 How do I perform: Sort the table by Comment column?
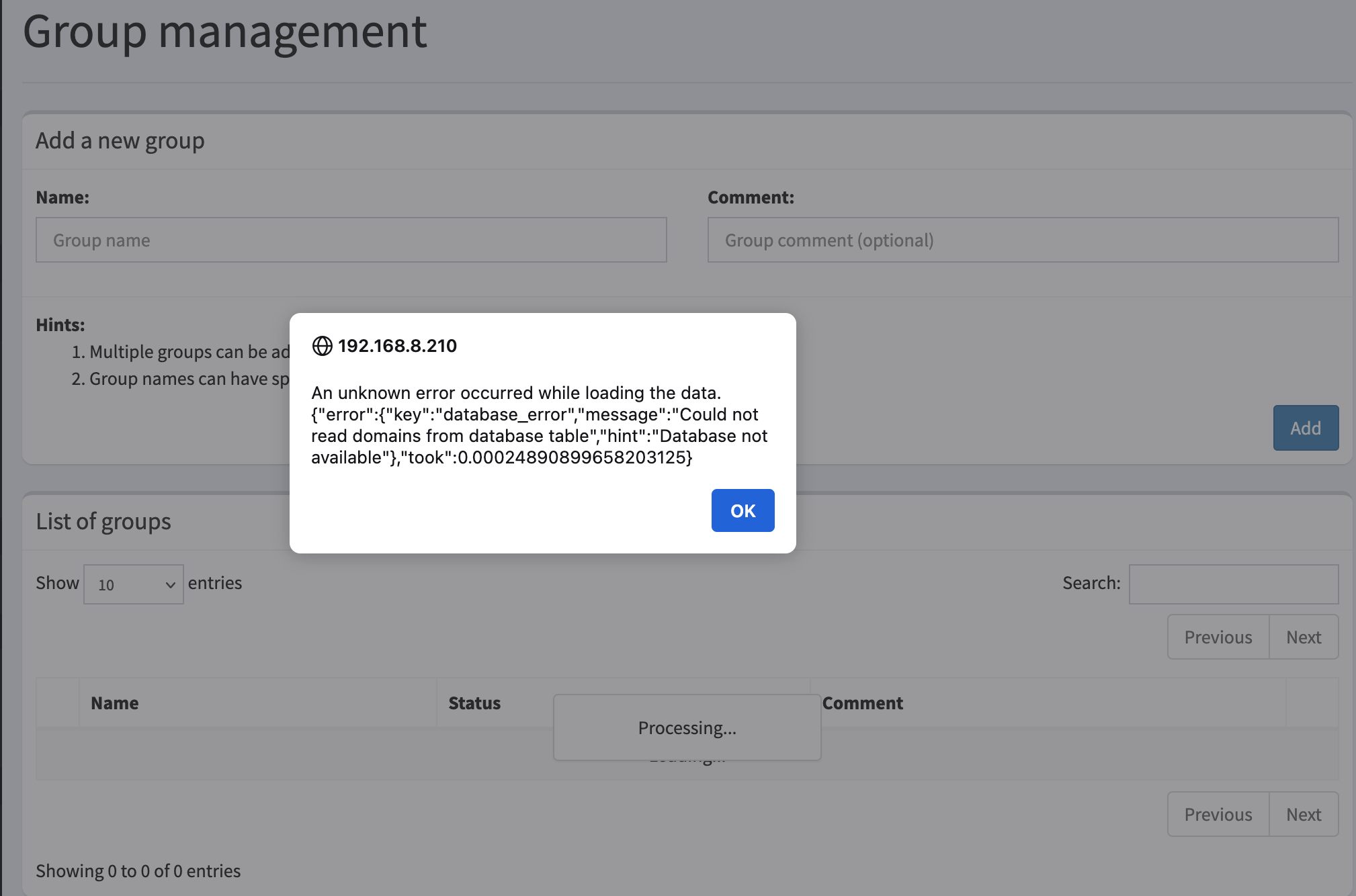pyautogui.click(x=863, y=703)
